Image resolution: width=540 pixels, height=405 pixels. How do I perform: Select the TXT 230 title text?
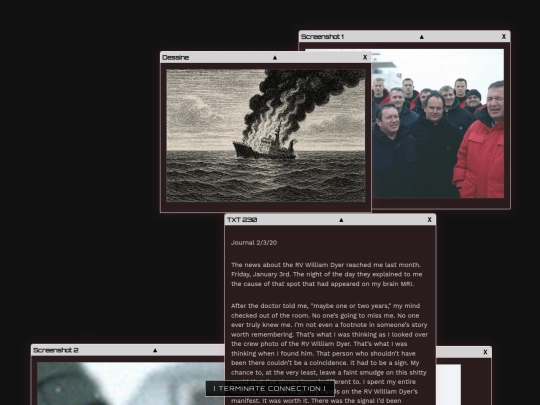[x=242, y=220]
